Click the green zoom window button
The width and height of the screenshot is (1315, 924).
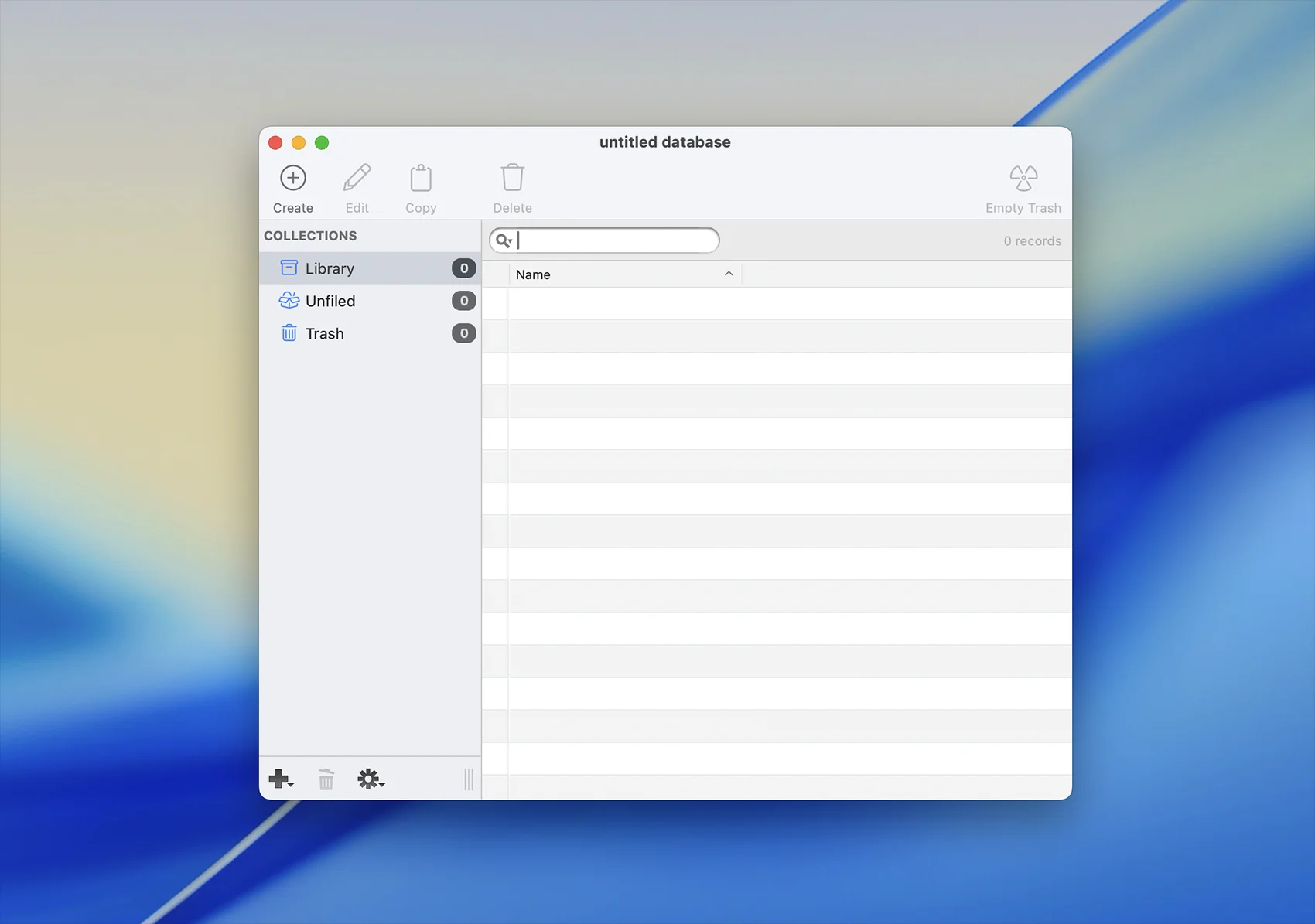pos(322,143)
